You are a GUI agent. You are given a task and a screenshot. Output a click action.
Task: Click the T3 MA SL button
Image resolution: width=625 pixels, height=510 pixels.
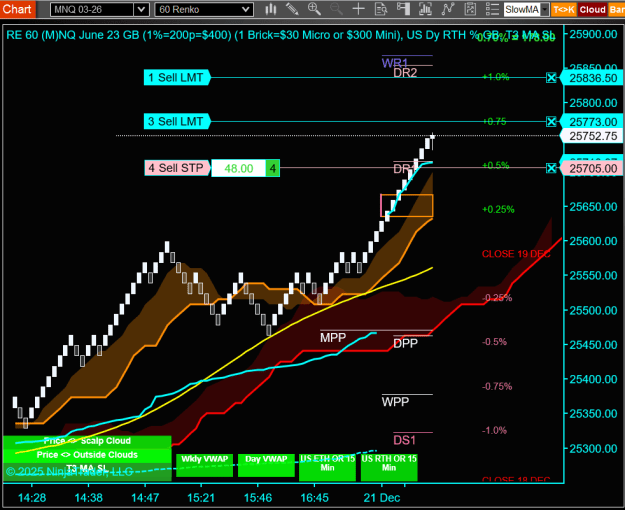pos(87,471)
